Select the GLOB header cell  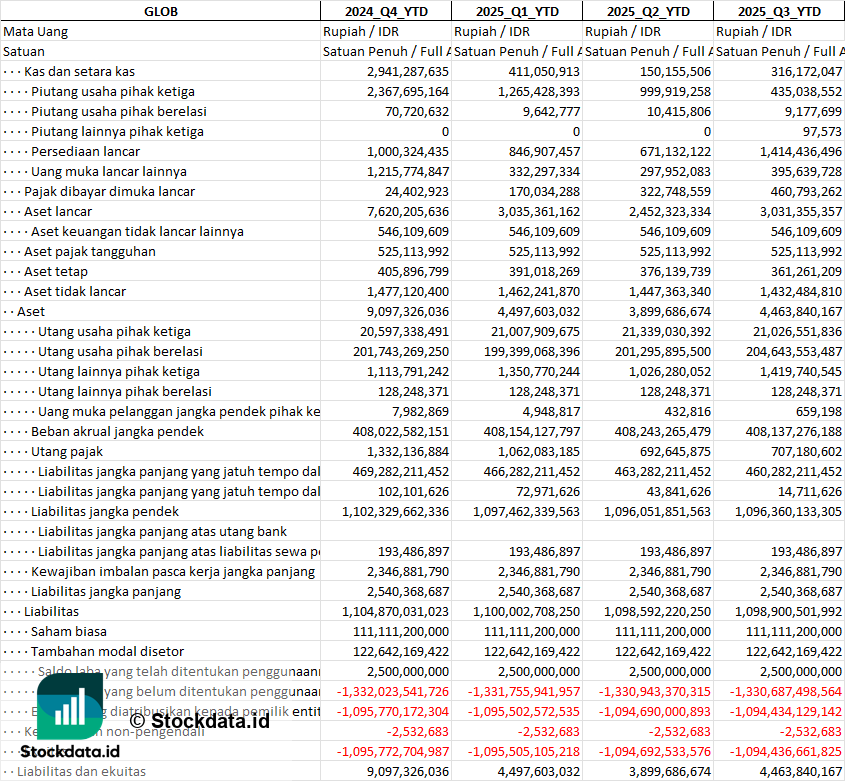160,11
